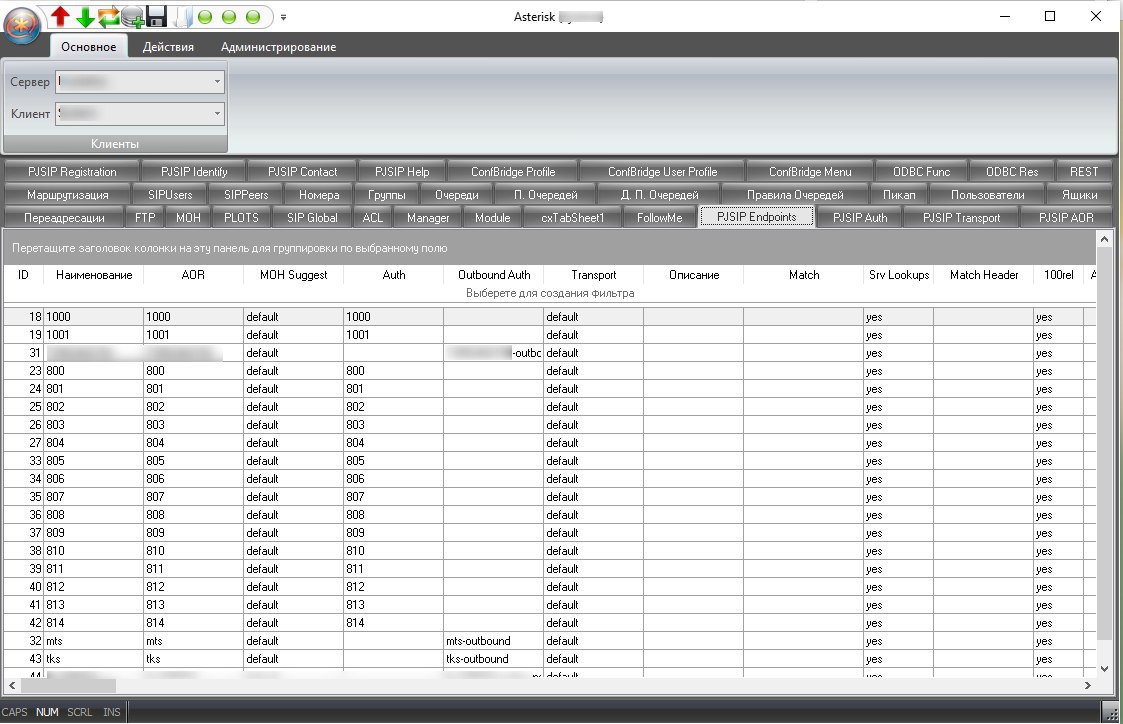
Task: Sort by the MOH Suggest column header
Action: pos(294,275)
